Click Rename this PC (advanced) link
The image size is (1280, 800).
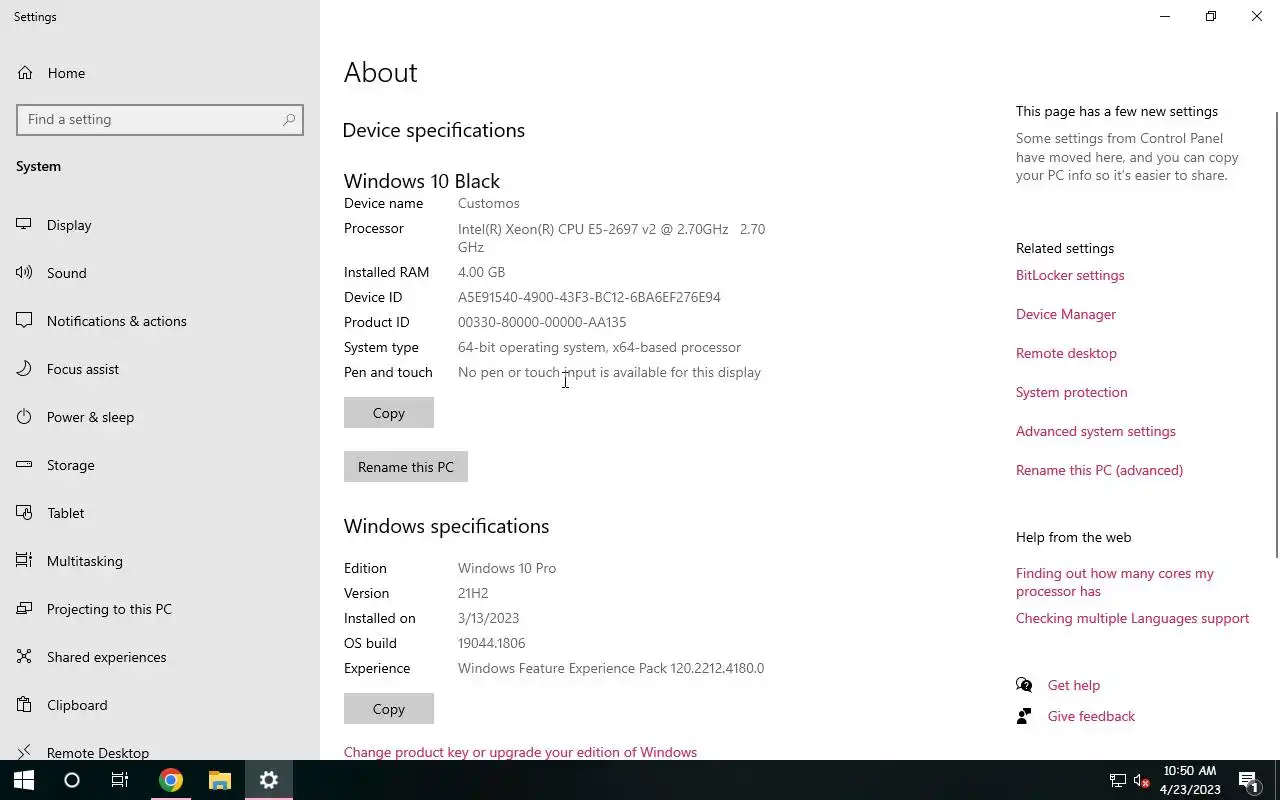[1099, 470]
